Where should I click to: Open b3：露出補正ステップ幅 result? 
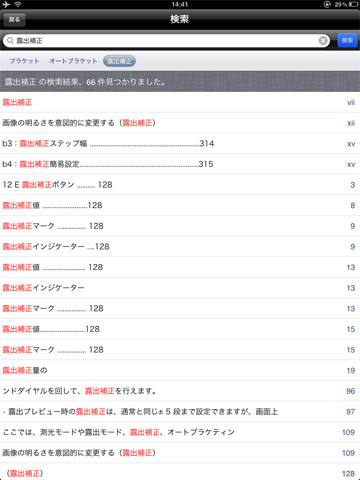180,144
